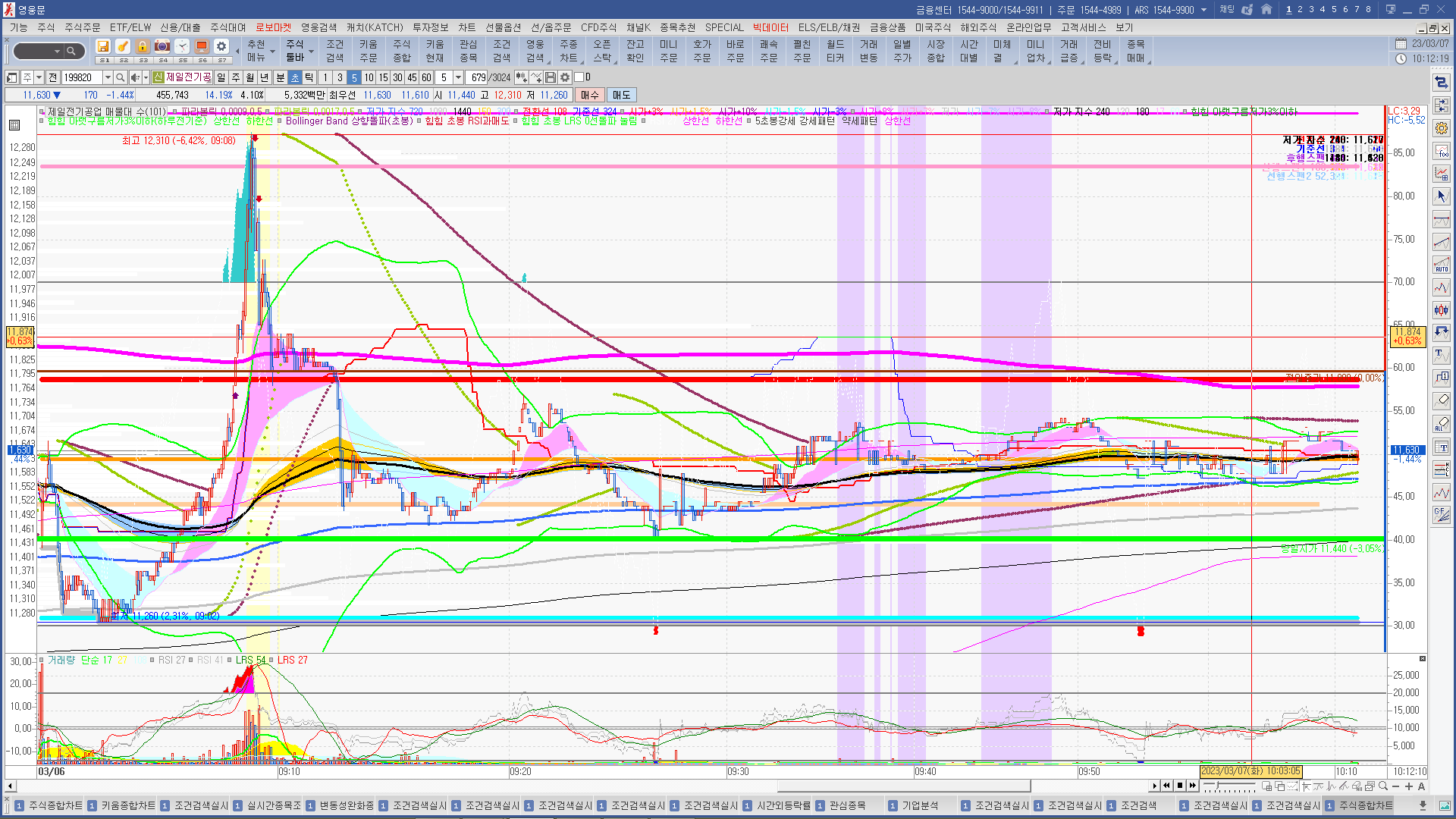Click the plus zoom-in icon below chart
This screenshot has width=1456, height=819.
1408,786
